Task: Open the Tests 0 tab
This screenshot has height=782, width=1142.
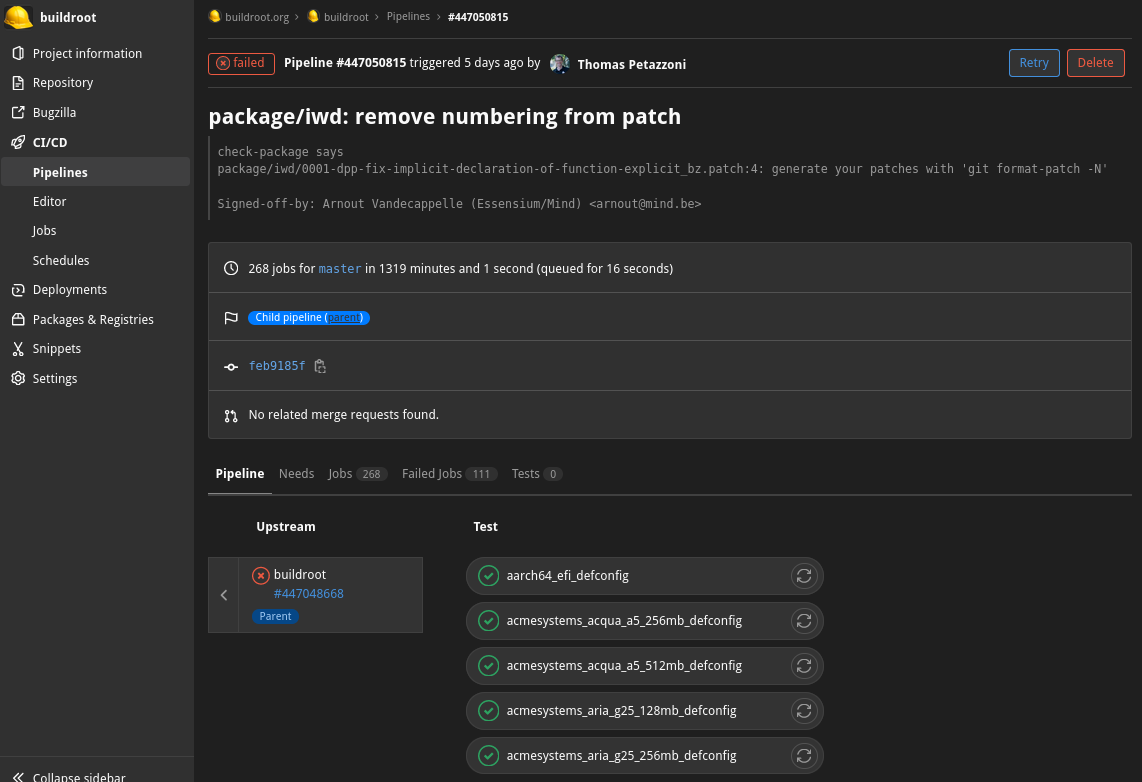Action: (537, 474)
